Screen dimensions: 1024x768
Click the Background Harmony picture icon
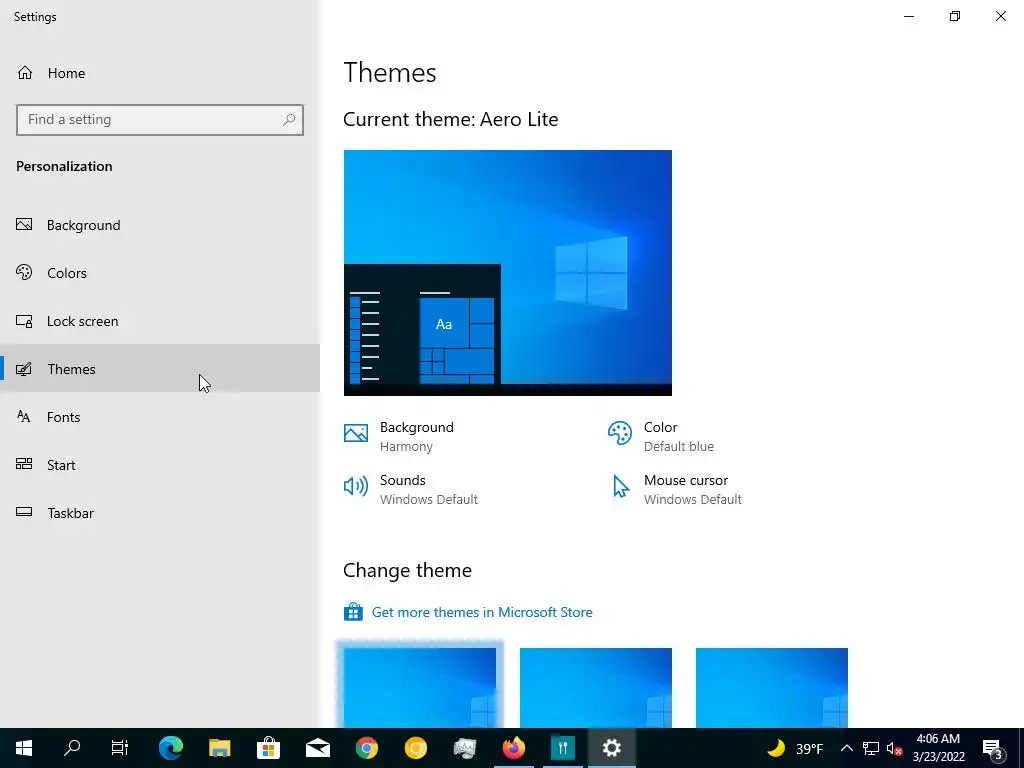(356, 433)
